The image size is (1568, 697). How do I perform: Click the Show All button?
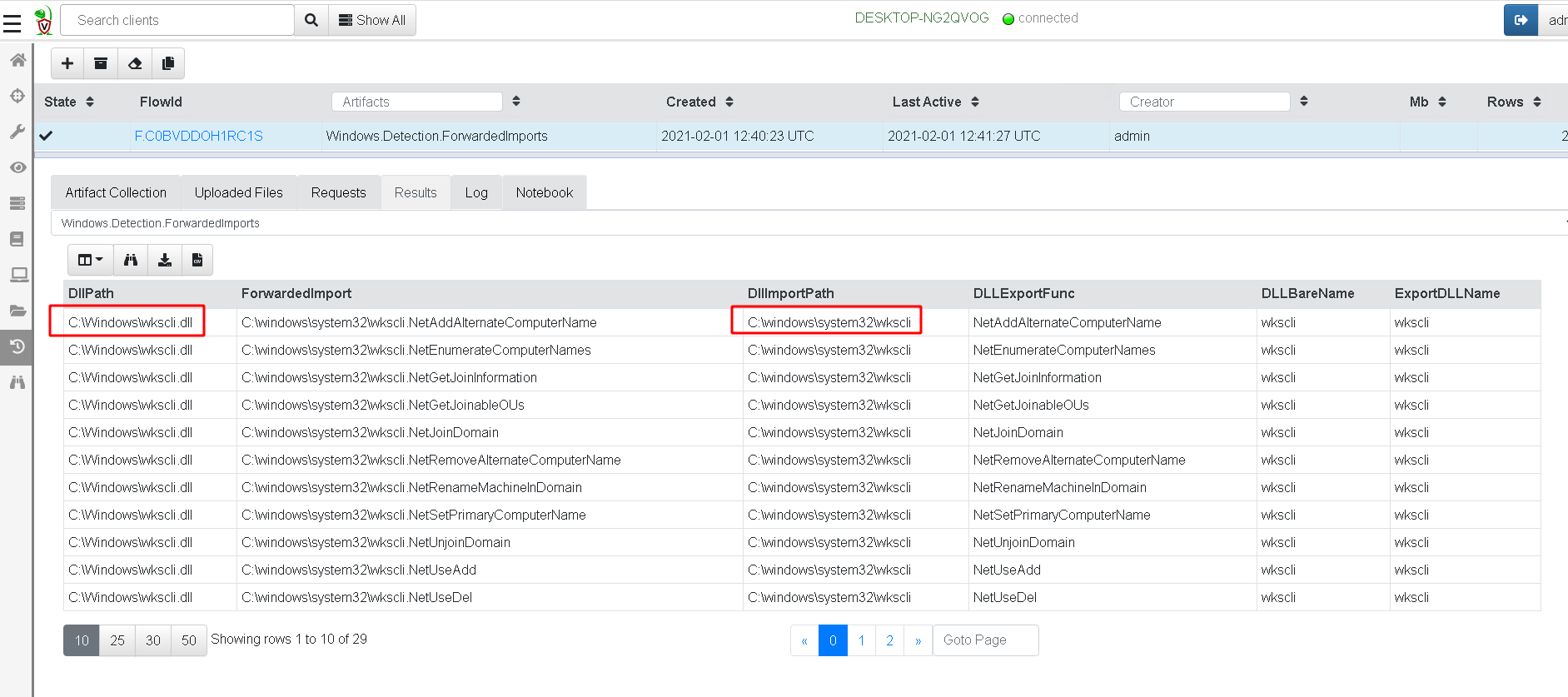(372, 20)
